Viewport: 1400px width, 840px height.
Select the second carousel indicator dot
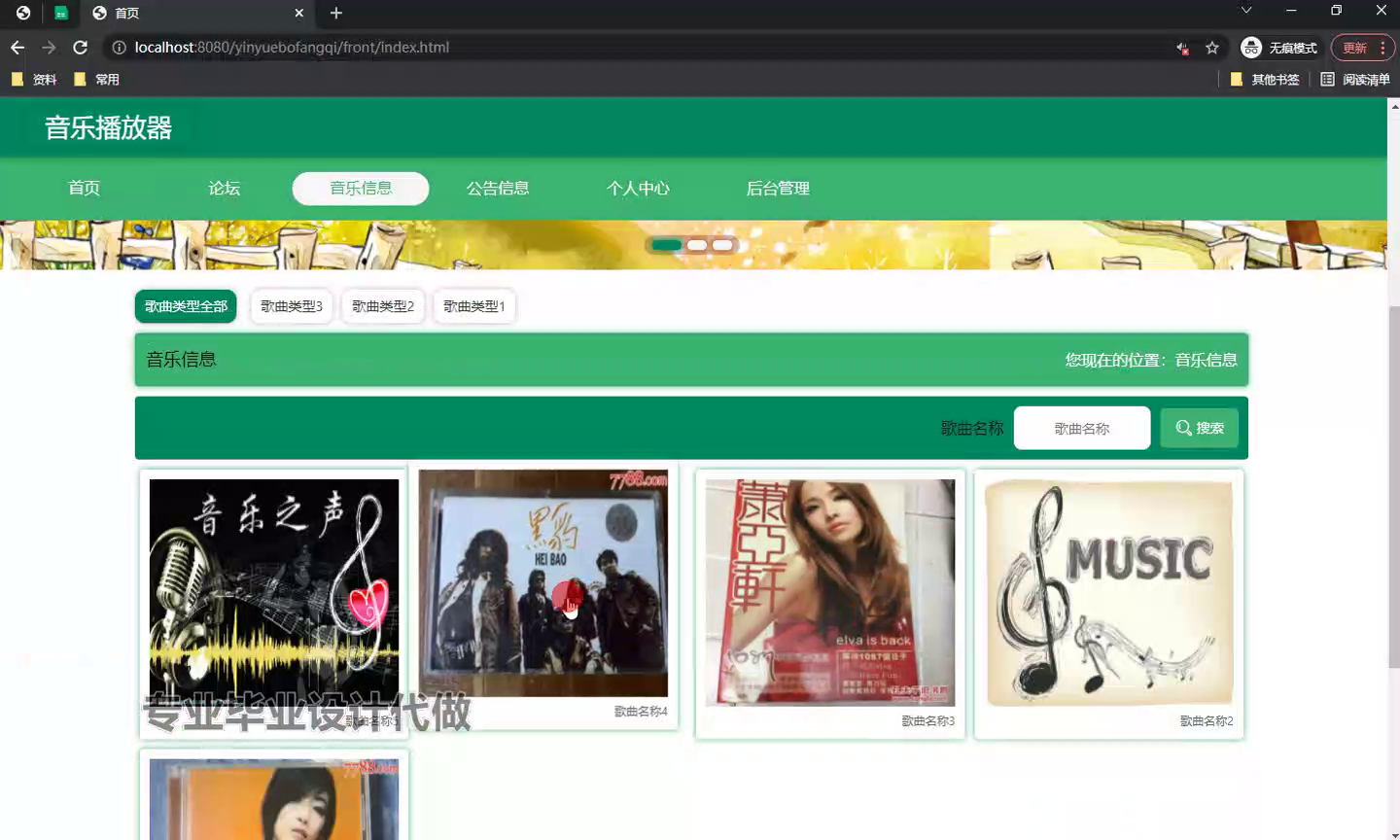697,245
